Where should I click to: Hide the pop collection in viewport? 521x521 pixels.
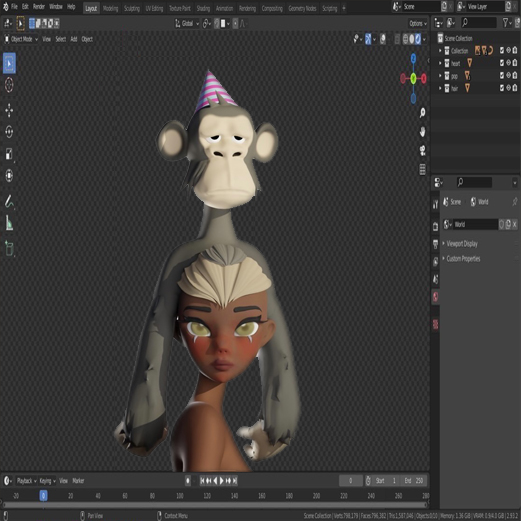tap(508, 75)
